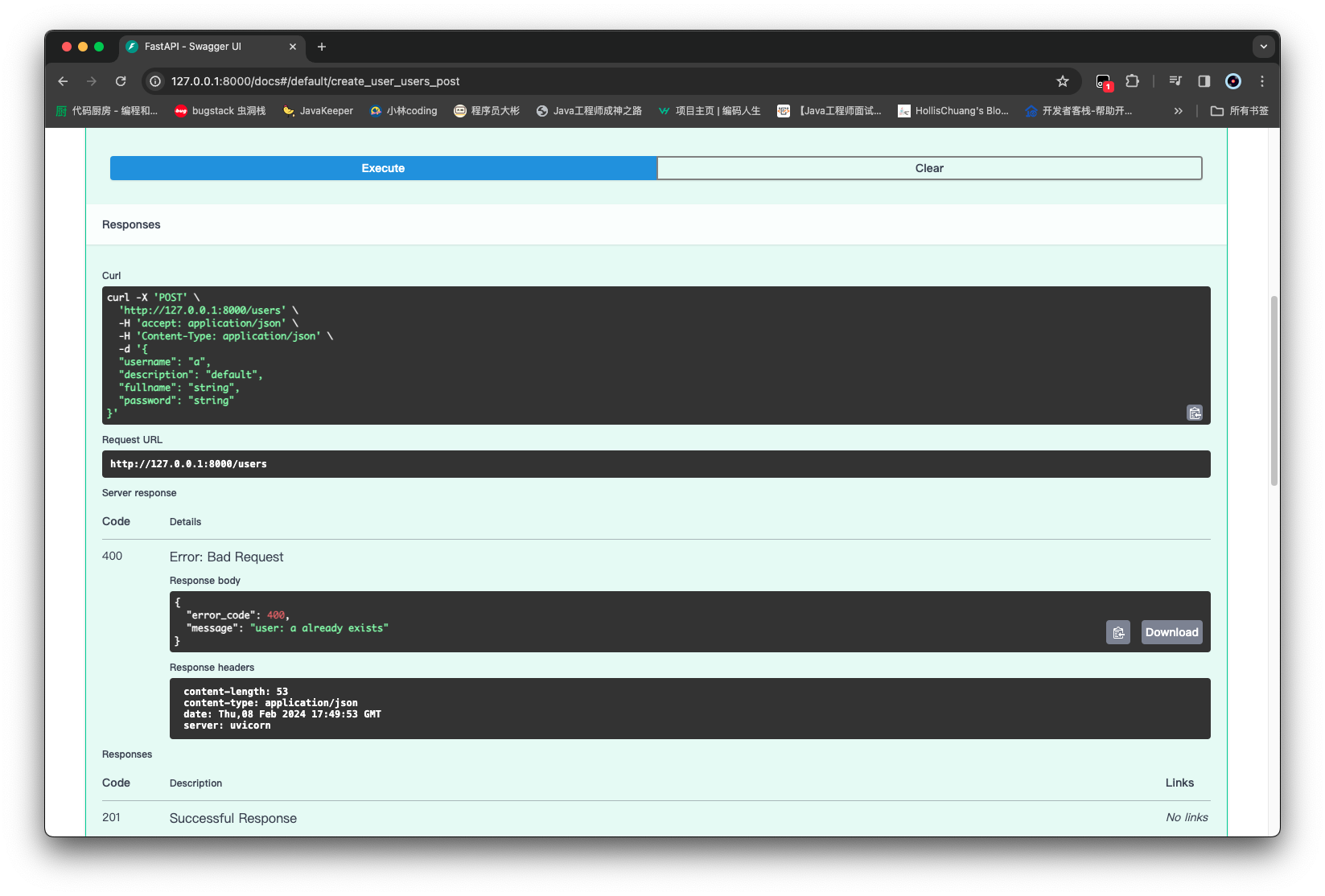Open the 所有书签 bookmarks folder

pos(1240,111)
